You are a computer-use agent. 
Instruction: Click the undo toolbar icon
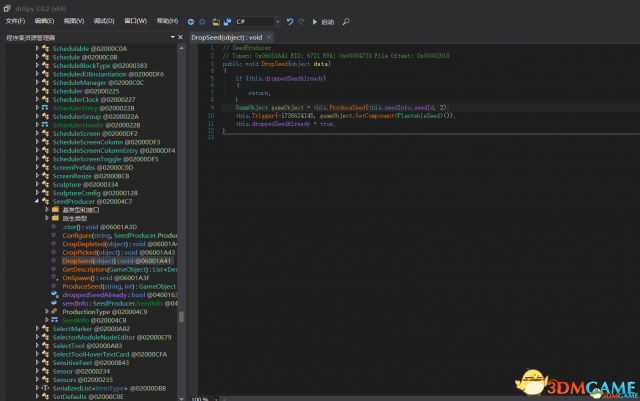290,21
